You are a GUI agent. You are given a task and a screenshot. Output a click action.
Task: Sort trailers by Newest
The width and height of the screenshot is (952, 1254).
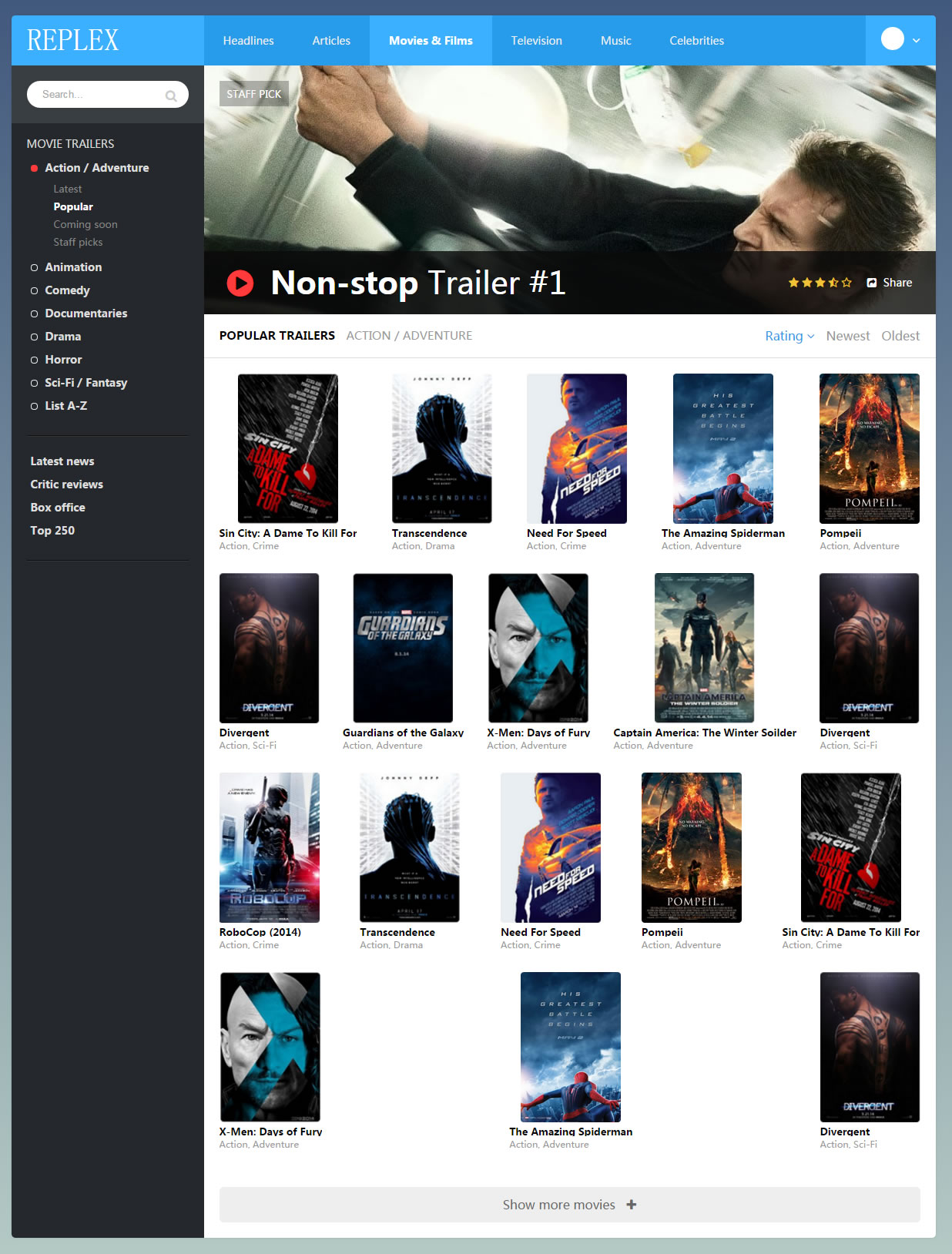pyautogui.click(x=848, y=336)
